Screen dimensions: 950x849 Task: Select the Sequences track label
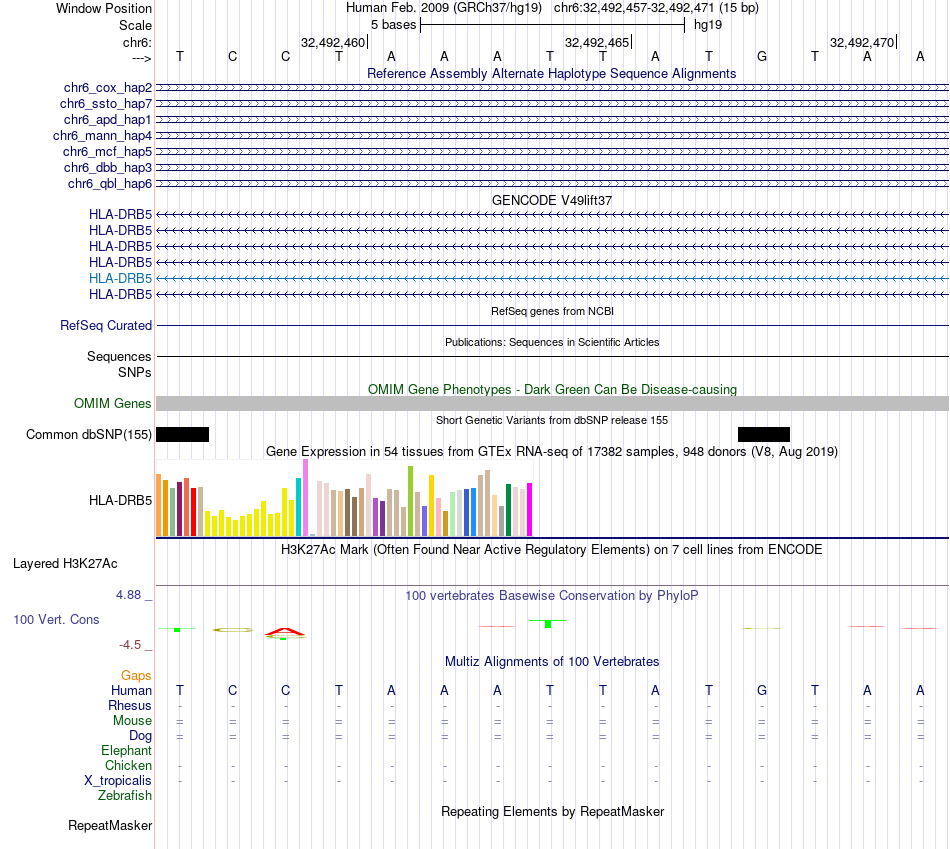[x=119, y=356]
